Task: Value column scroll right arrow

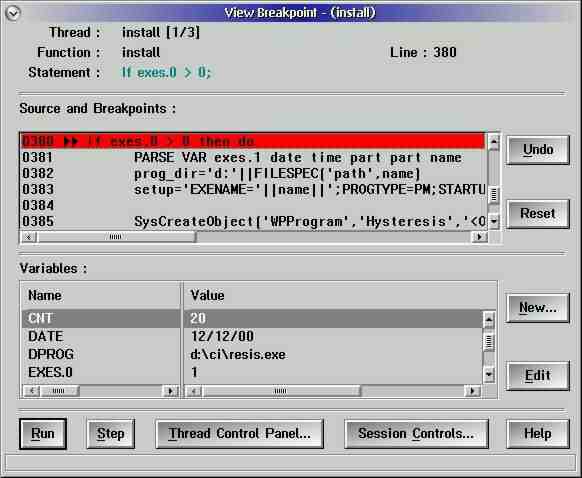Action: (473, 391)
